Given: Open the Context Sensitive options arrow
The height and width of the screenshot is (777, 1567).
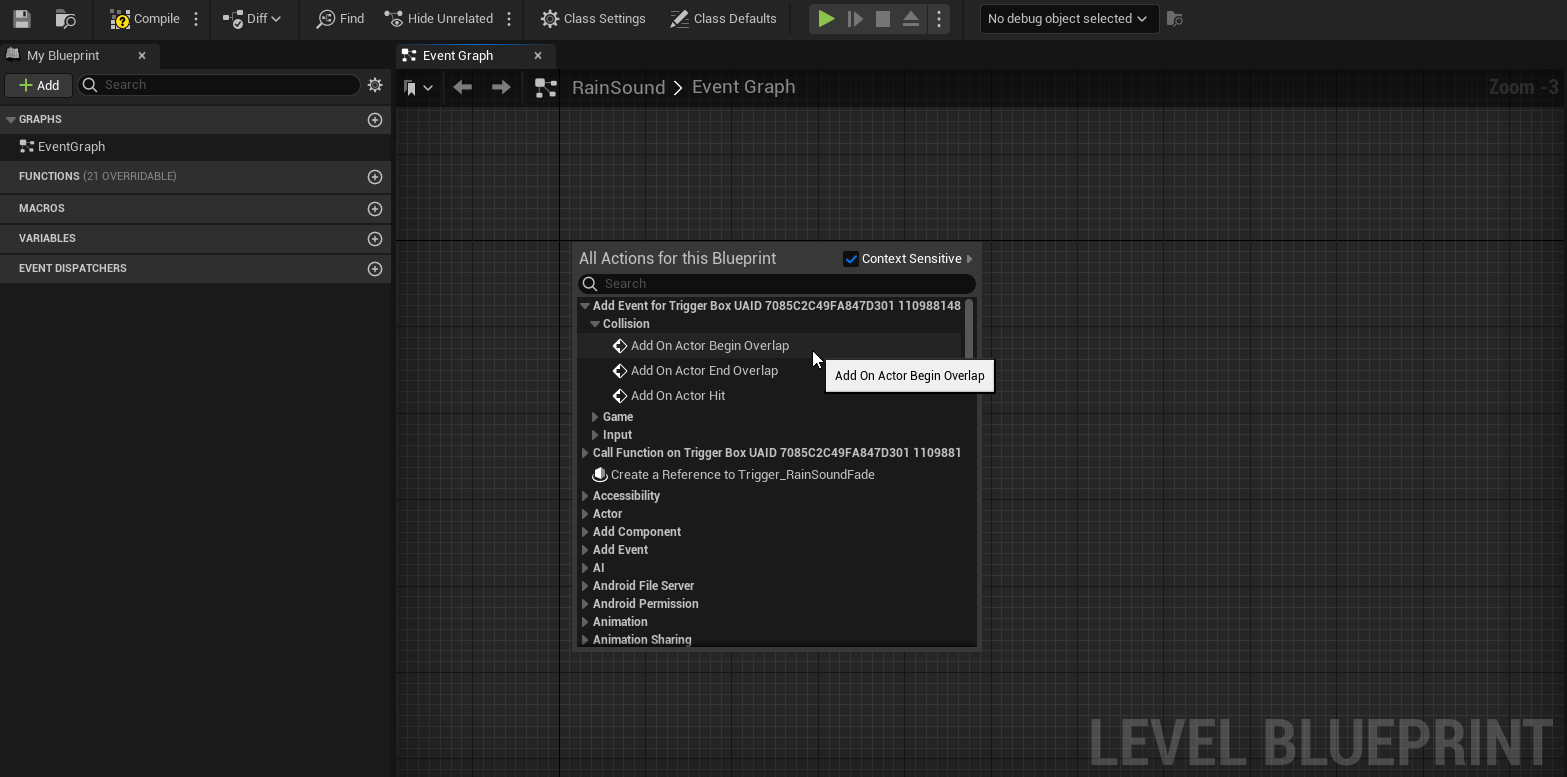Looking at the screenshot, I should 969,259.
